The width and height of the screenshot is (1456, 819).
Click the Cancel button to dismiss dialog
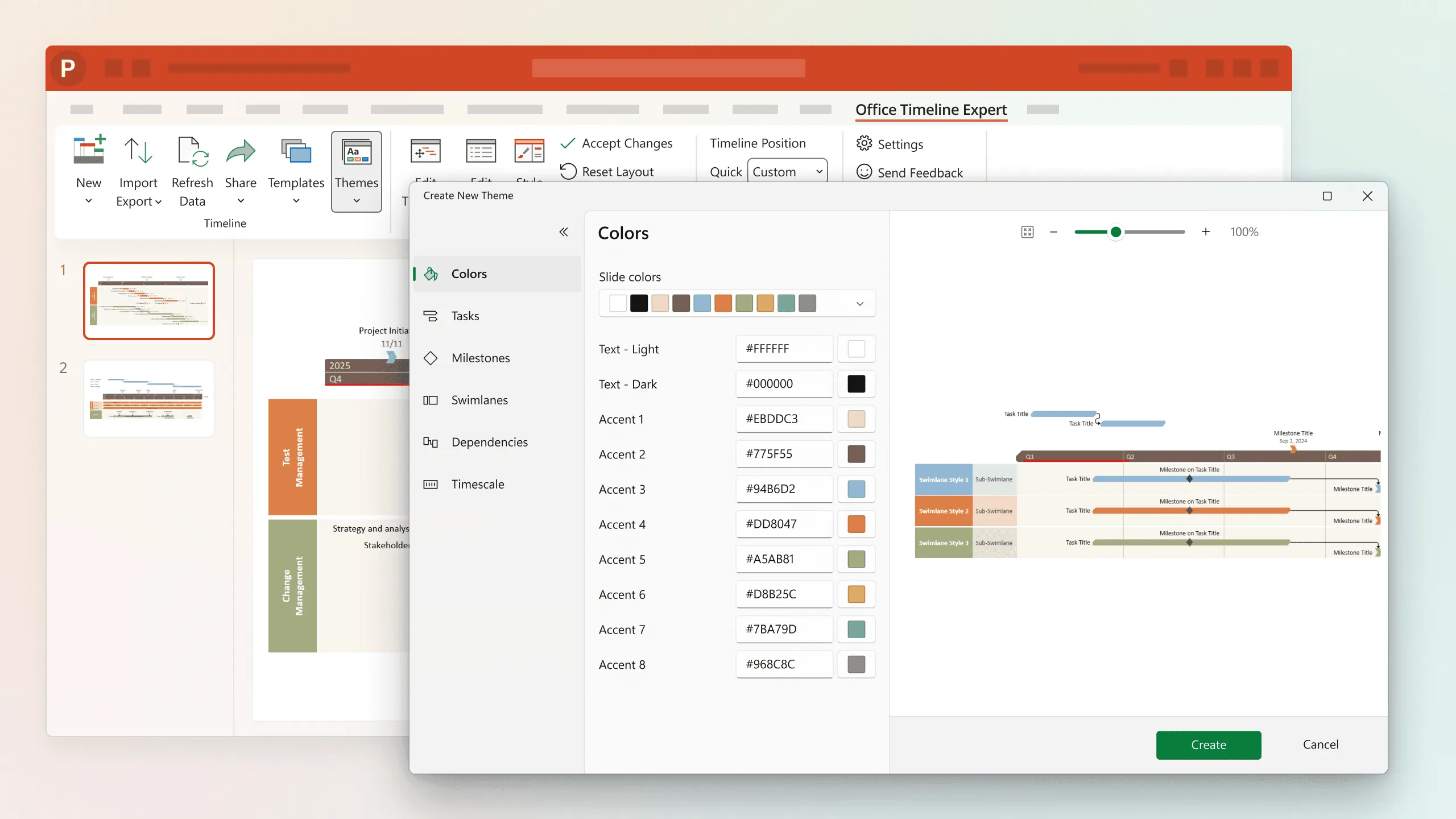pyautogui.click(x=1321, y=744)
